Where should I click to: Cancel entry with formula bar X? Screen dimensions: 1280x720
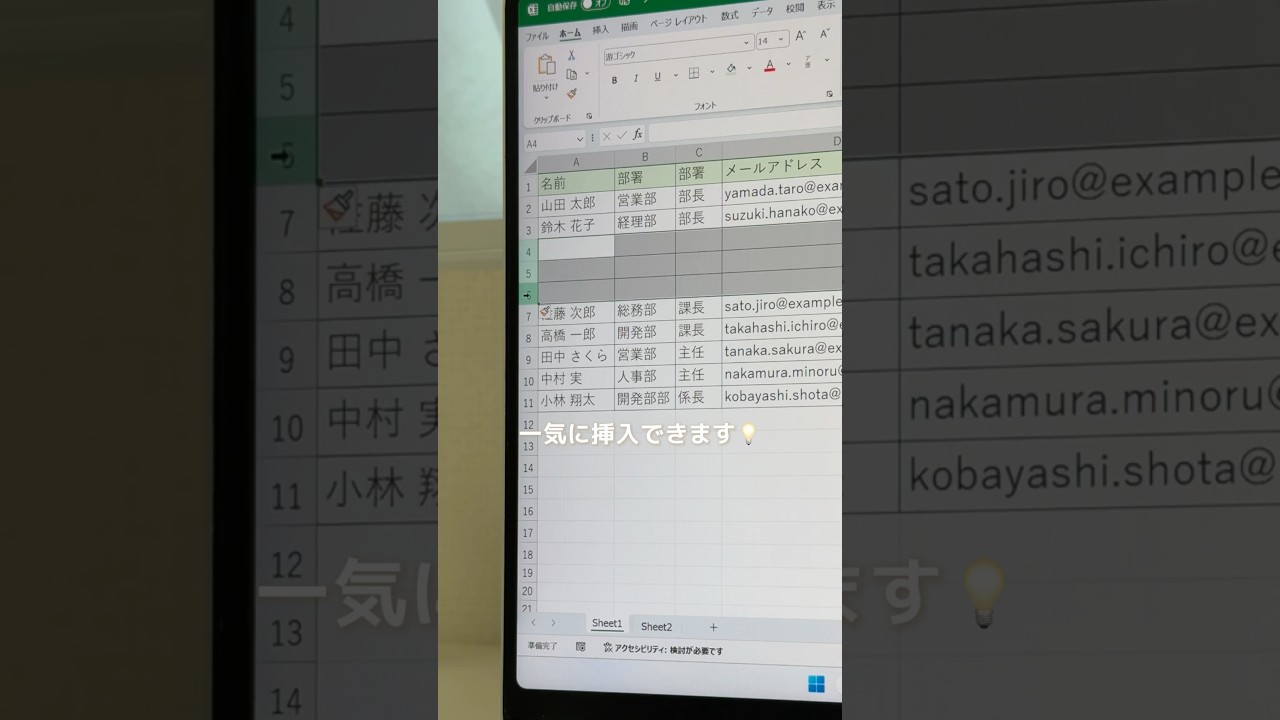pyautogui.click(x=606, y=137)
